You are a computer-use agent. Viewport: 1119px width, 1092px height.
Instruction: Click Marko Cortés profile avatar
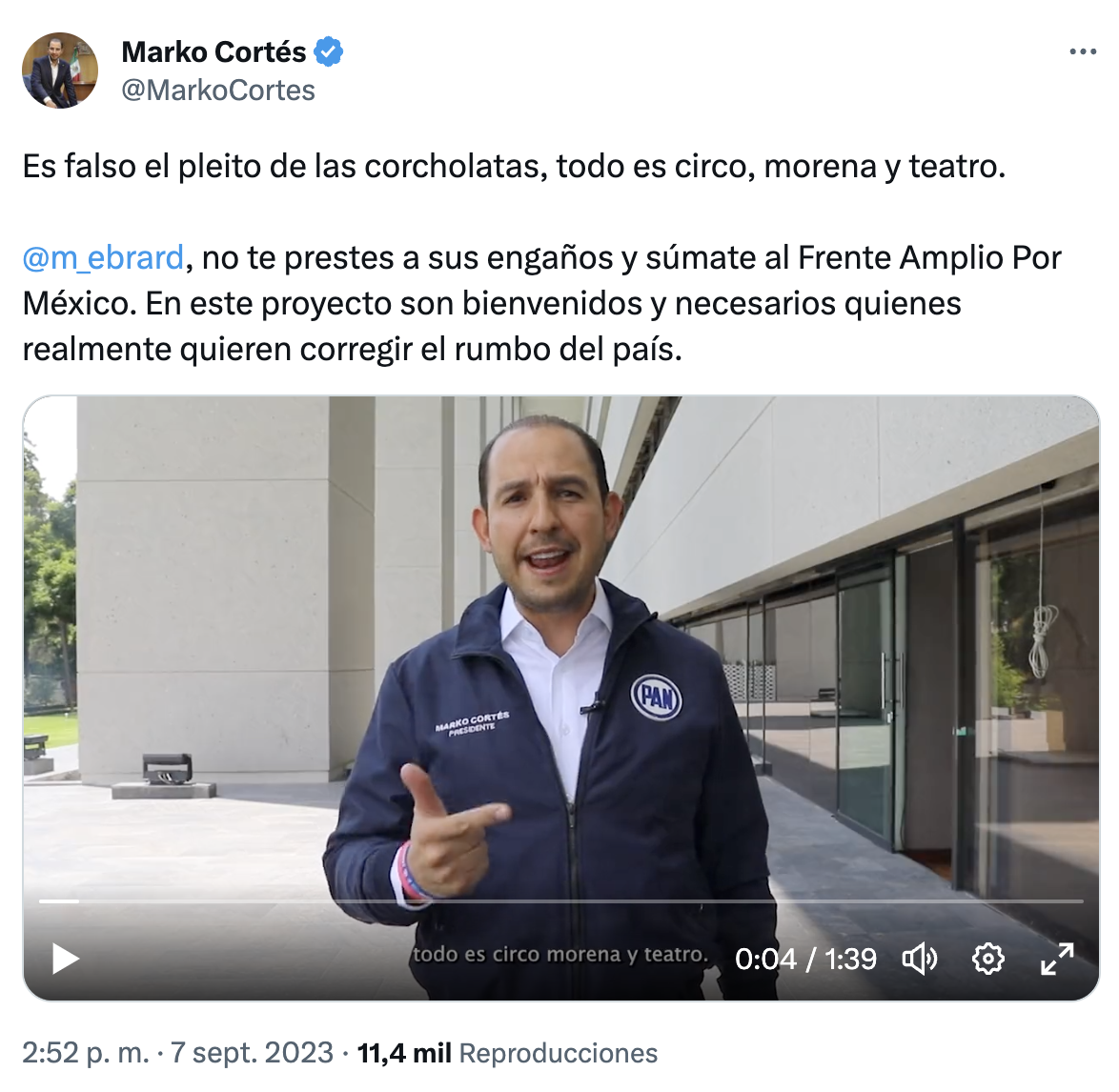[60, 71]
